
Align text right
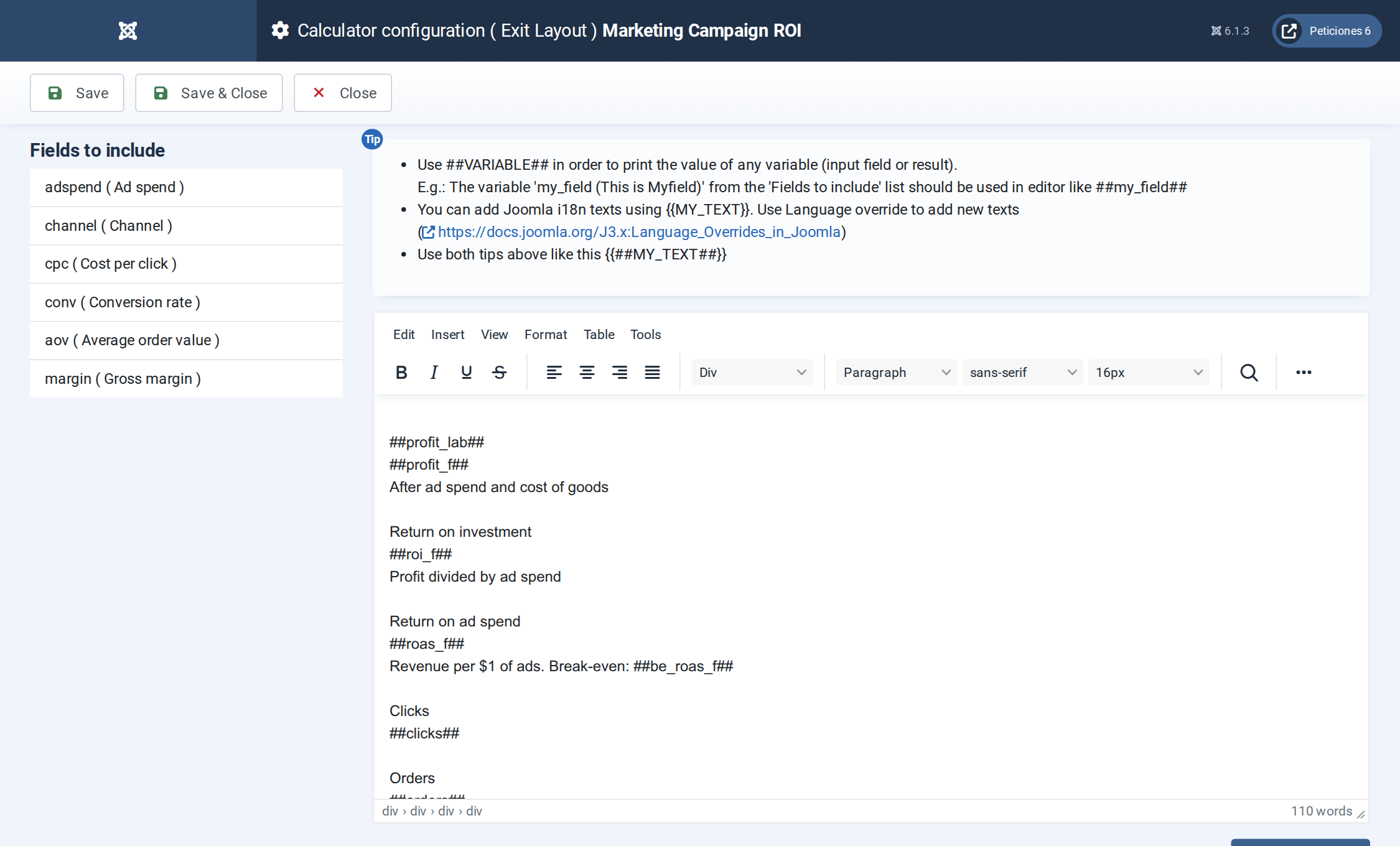pos(619,373)
